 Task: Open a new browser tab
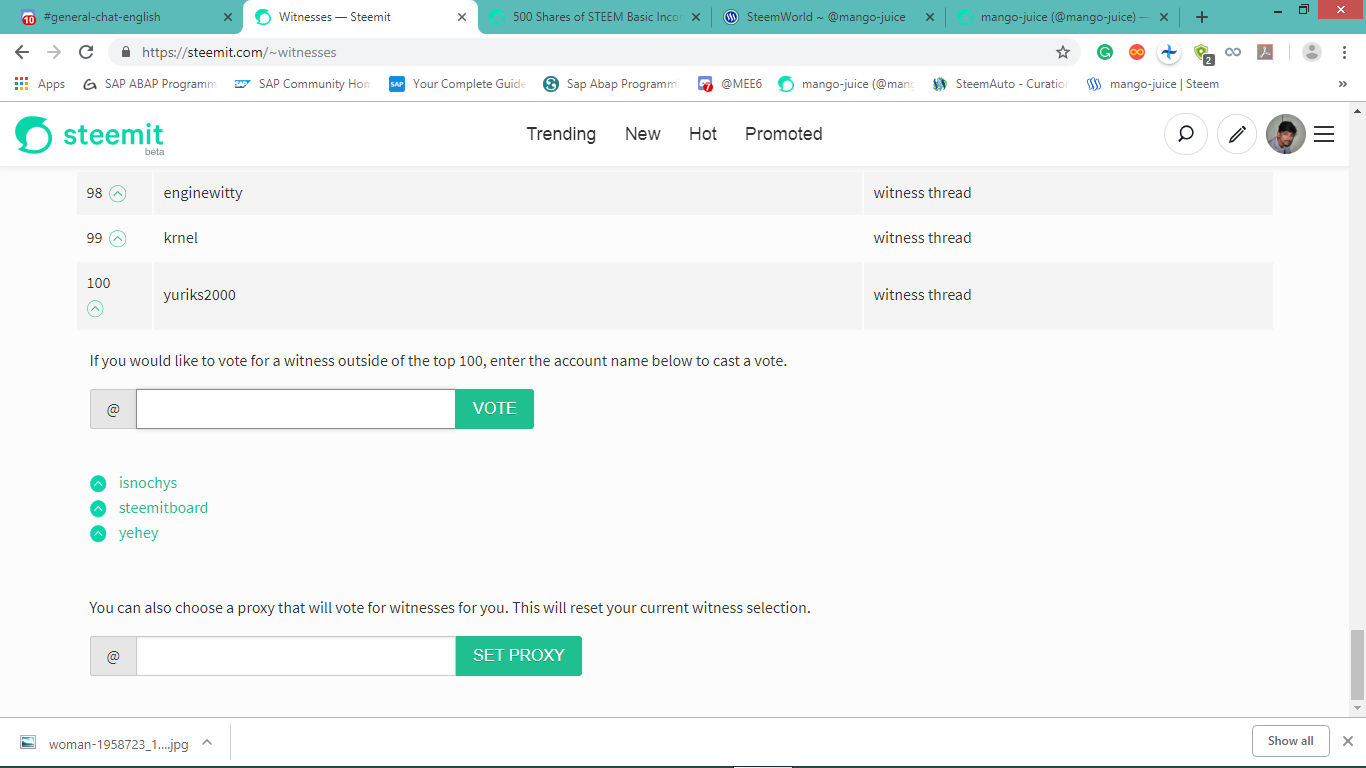1202,17
